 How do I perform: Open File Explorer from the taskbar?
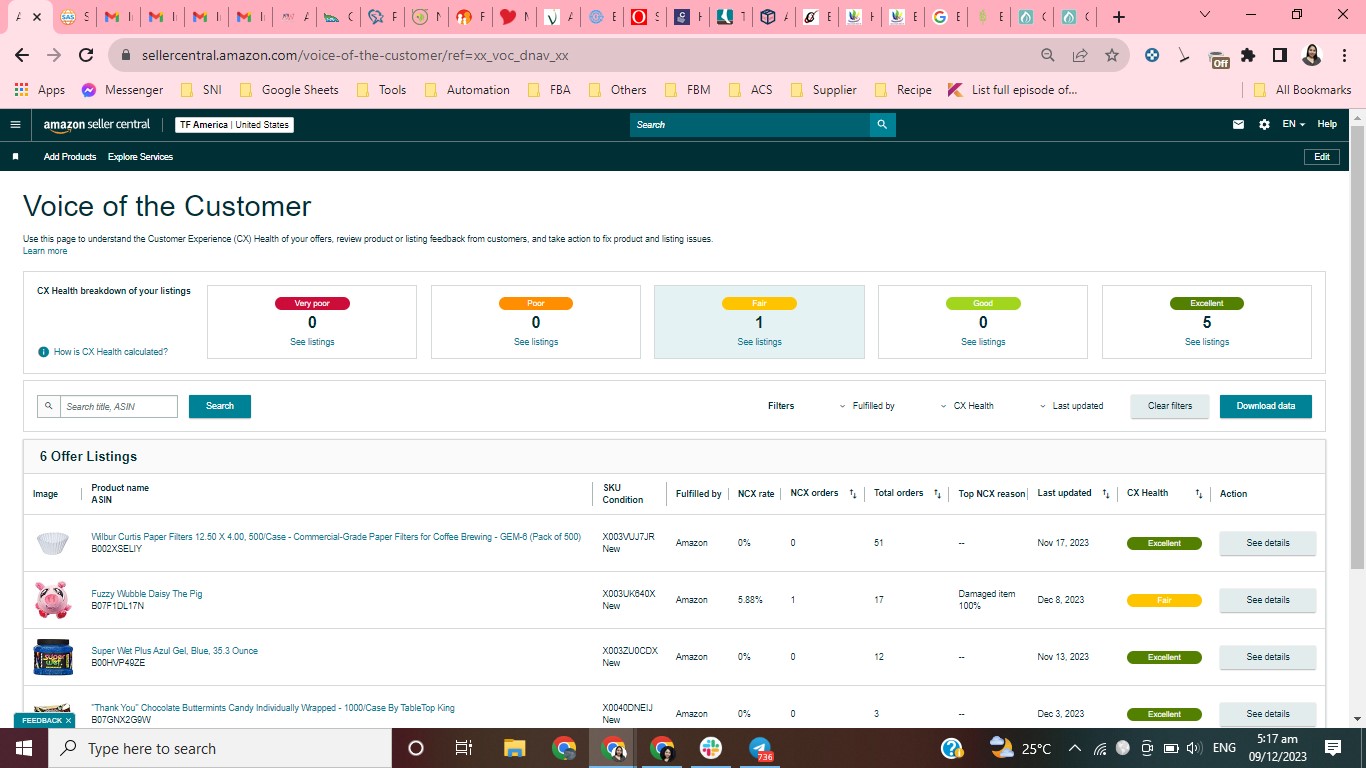(514, 748)
